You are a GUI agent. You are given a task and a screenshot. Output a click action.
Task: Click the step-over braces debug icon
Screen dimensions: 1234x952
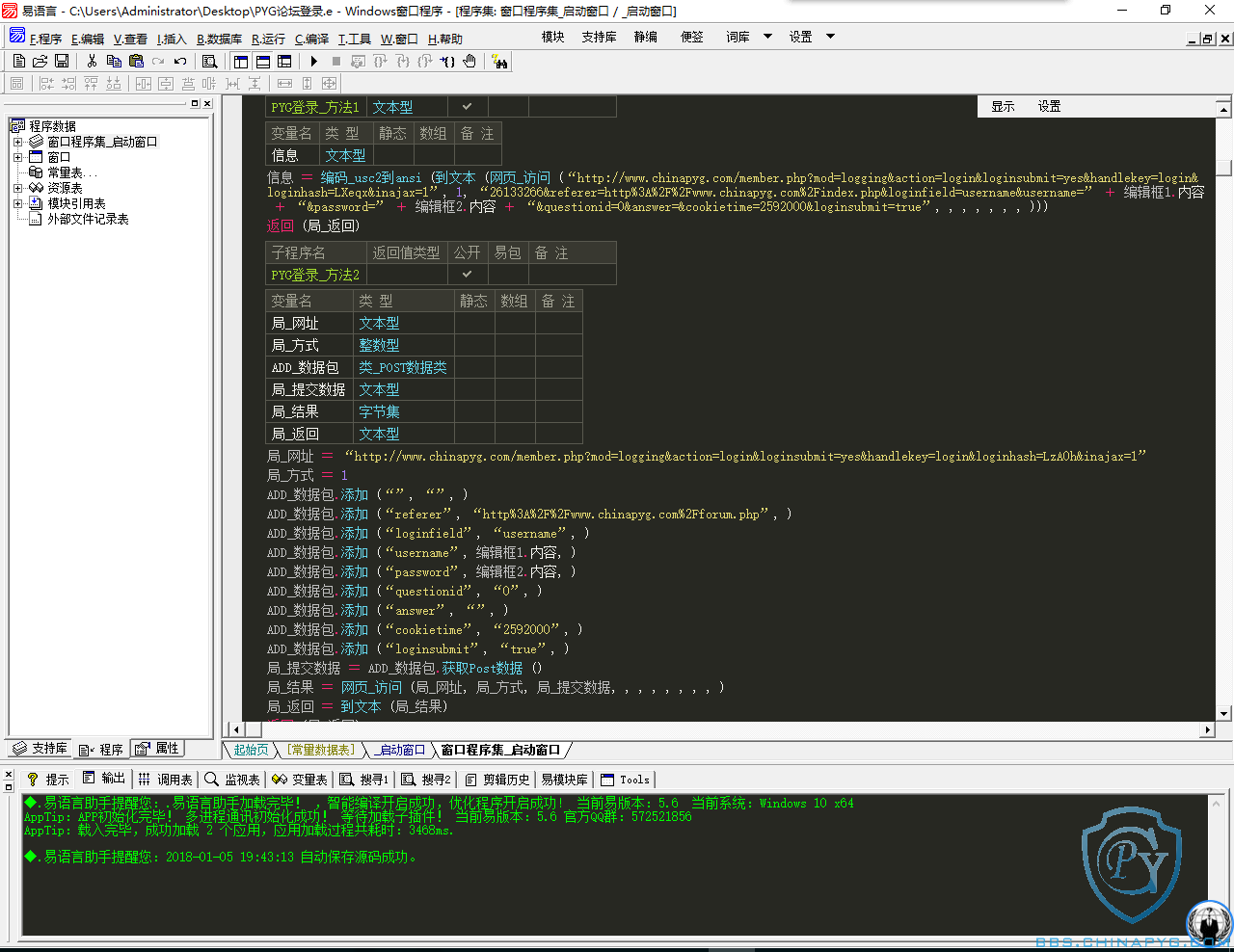(x=381, y=61)
